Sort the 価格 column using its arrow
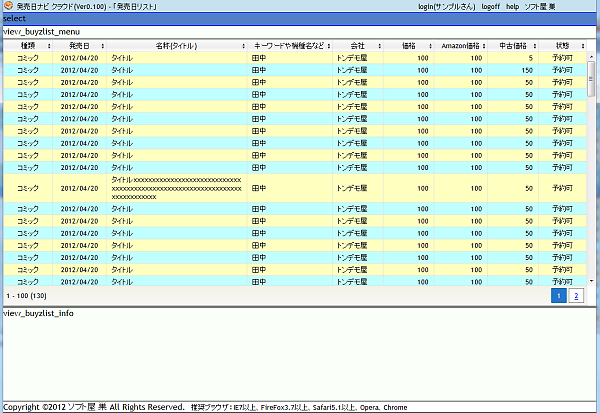This screenshot has height=413, width=600. (x=430, y=46)
